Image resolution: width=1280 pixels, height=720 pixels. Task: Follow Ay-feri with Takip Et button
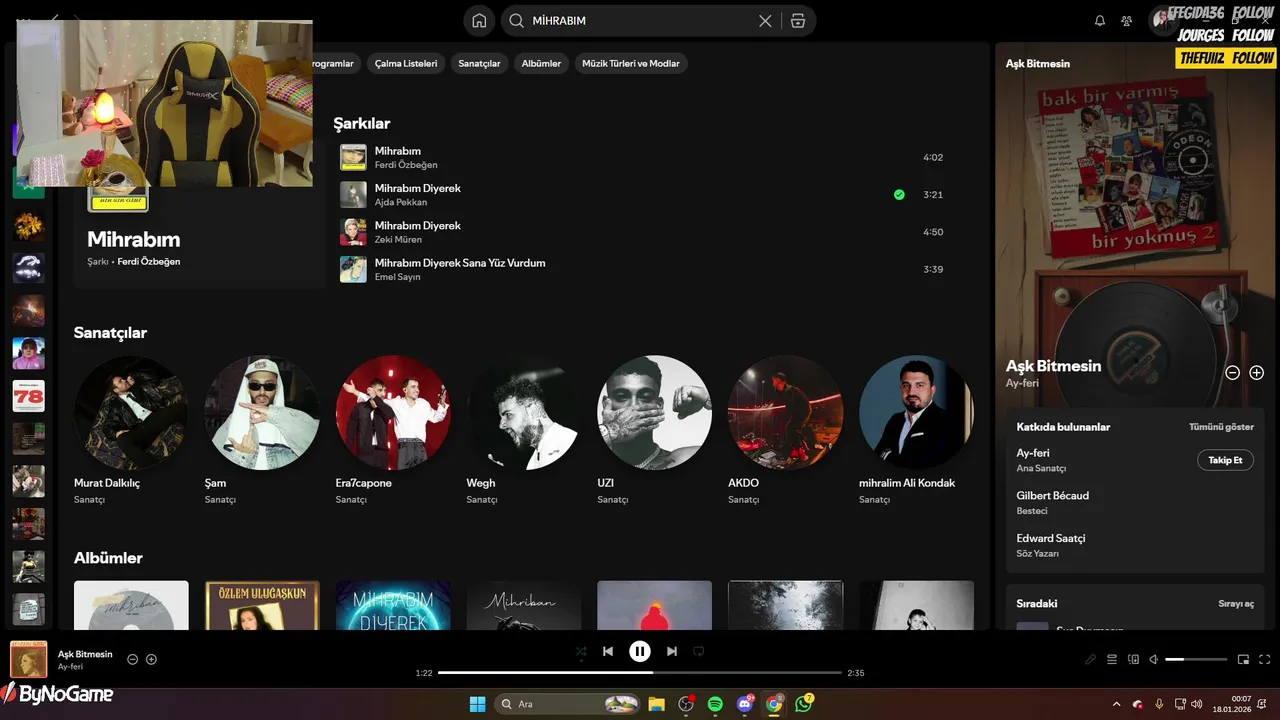pyautogui.click(x=1225, y=460)
